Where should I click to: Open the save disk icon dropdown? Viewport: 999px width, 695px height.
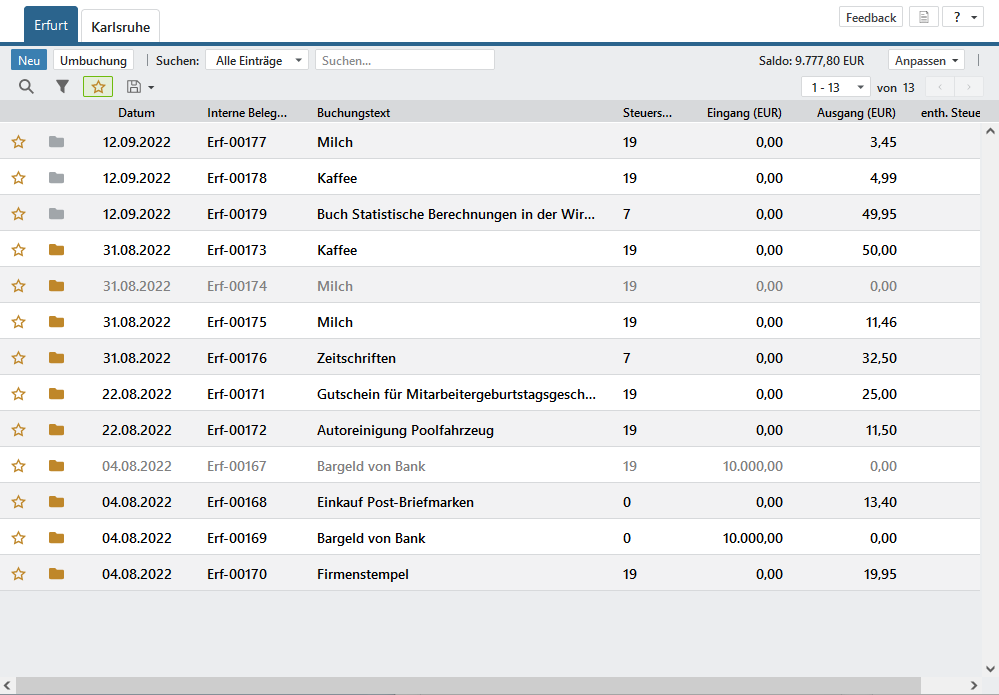(x=140, y=87)
